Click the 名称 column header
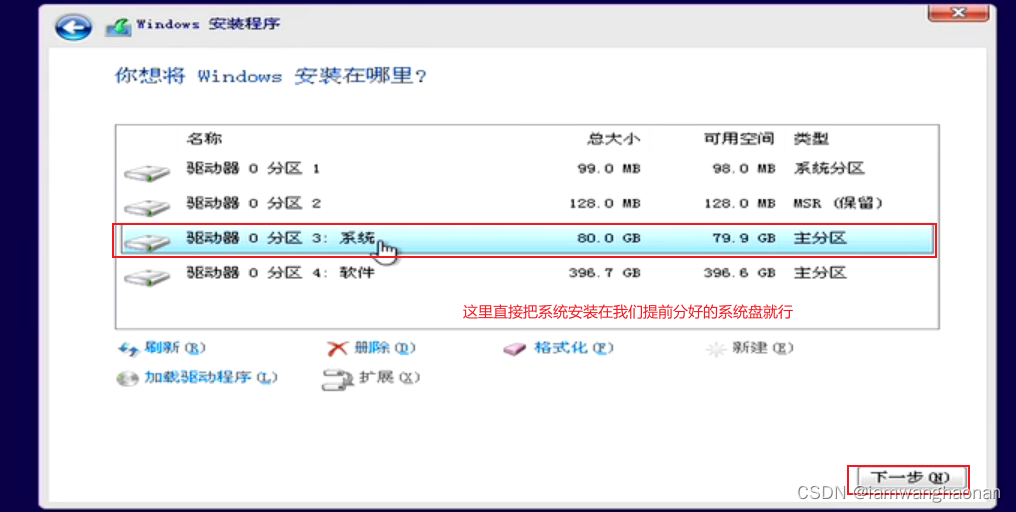 click(204, 139)
